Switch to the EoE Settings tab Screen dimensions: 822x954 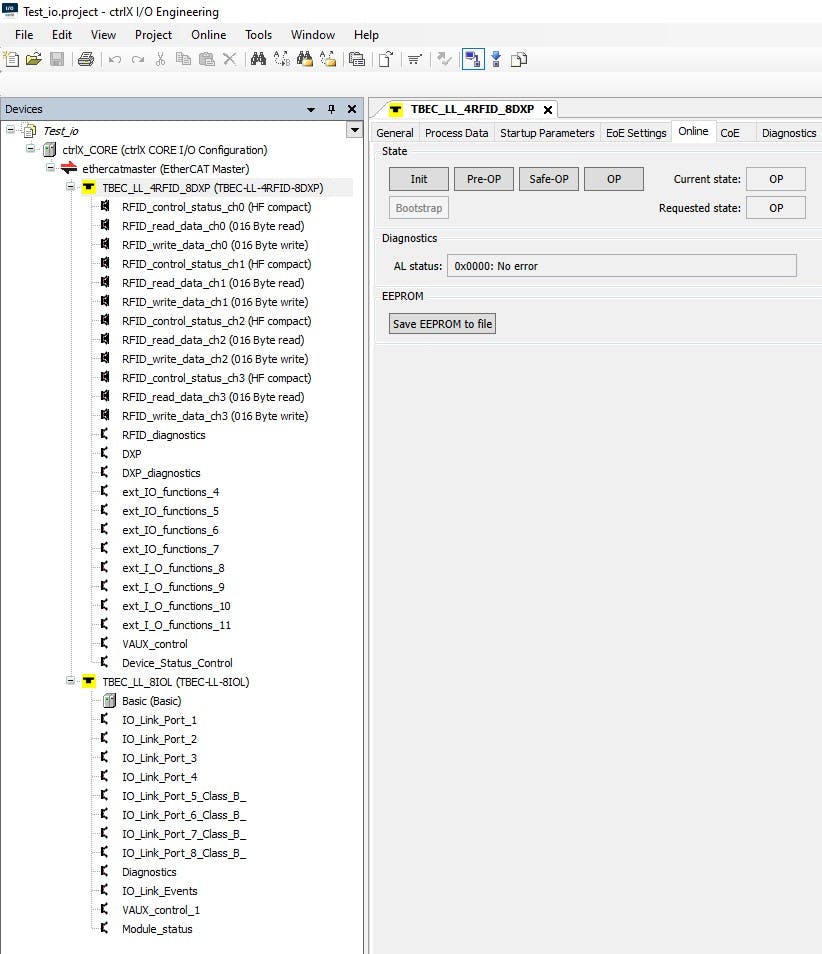pyautogui.click(x=636, y=133)
